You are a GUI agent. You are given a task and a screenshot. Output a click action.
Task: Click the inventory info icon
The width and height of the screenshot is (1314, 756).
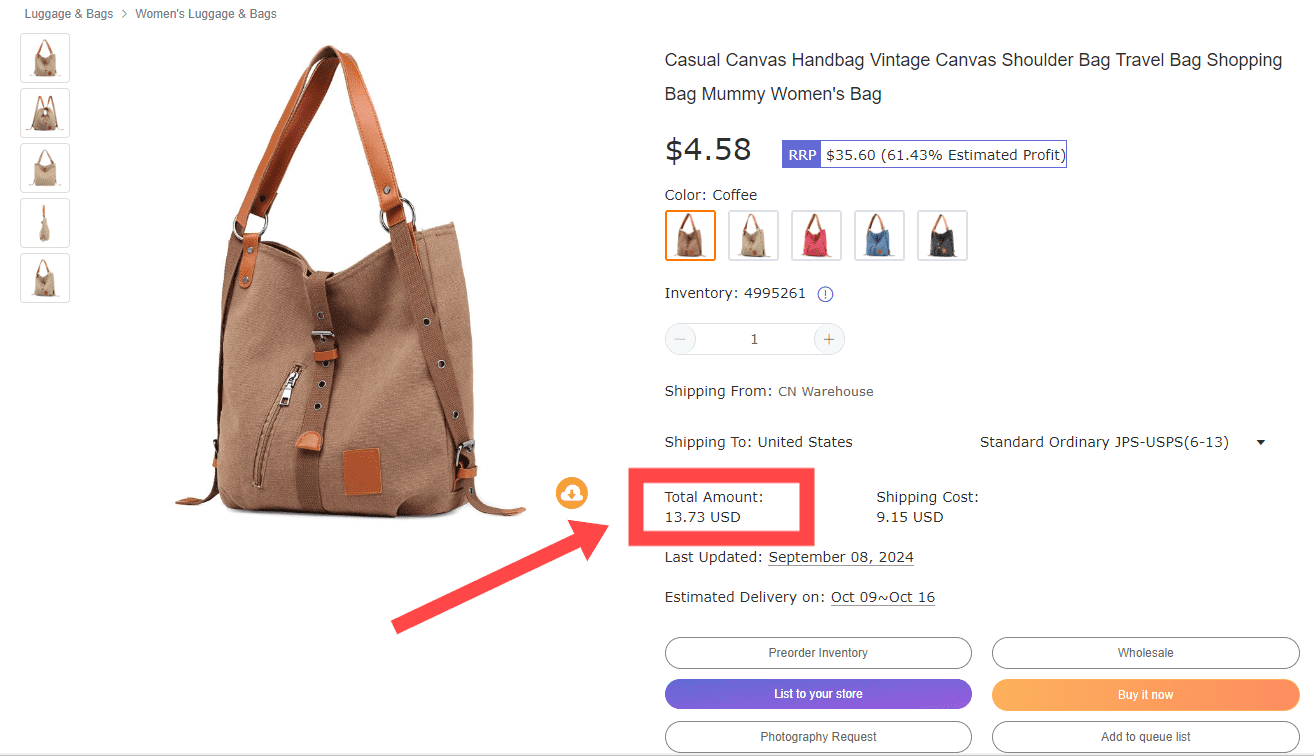tap(825, 294)
